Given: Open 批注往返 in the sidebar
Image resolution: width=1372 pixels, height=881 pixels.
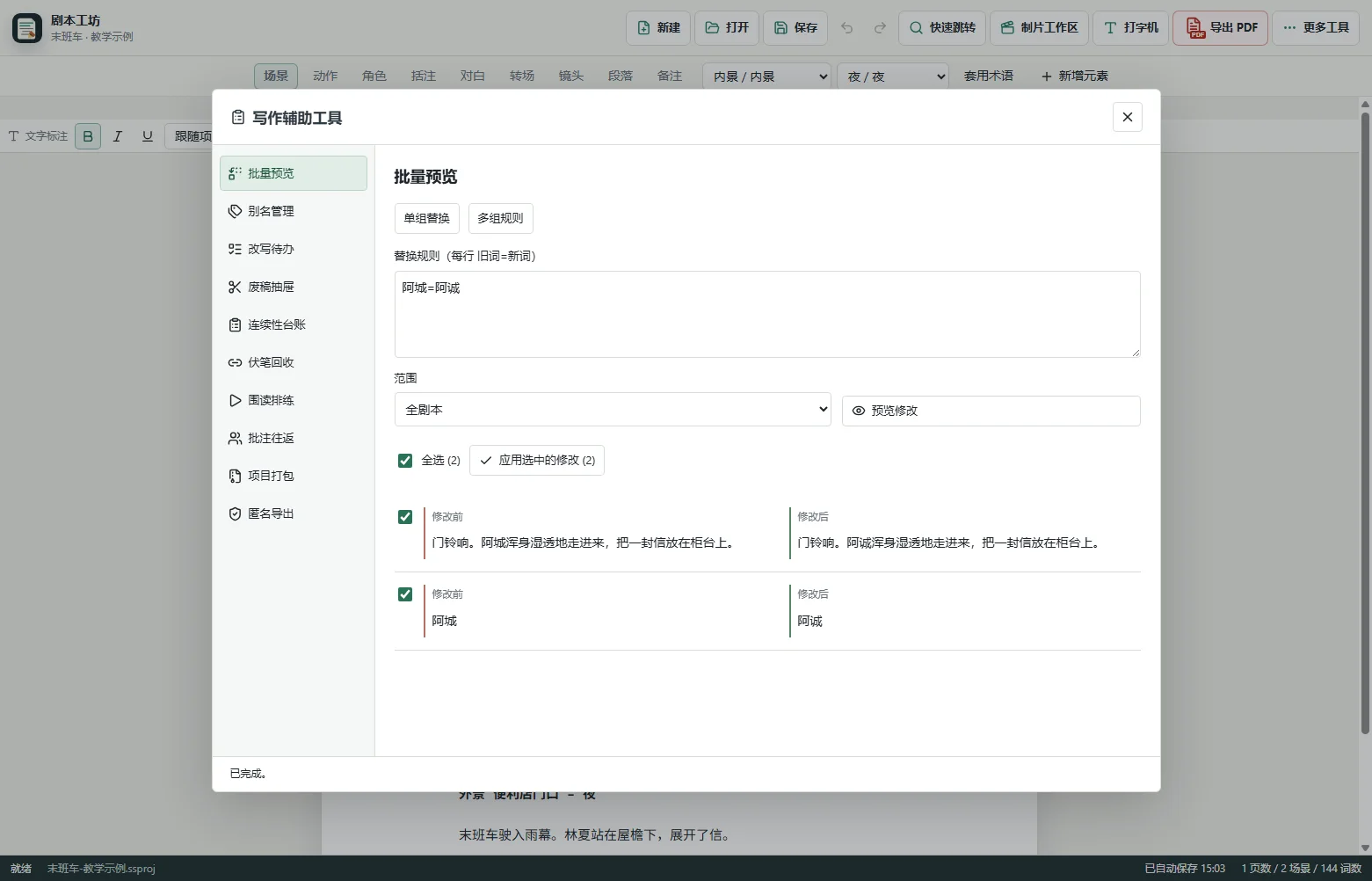Looking at the screenshot, I should pyautogui.click(x=294, y=438).
